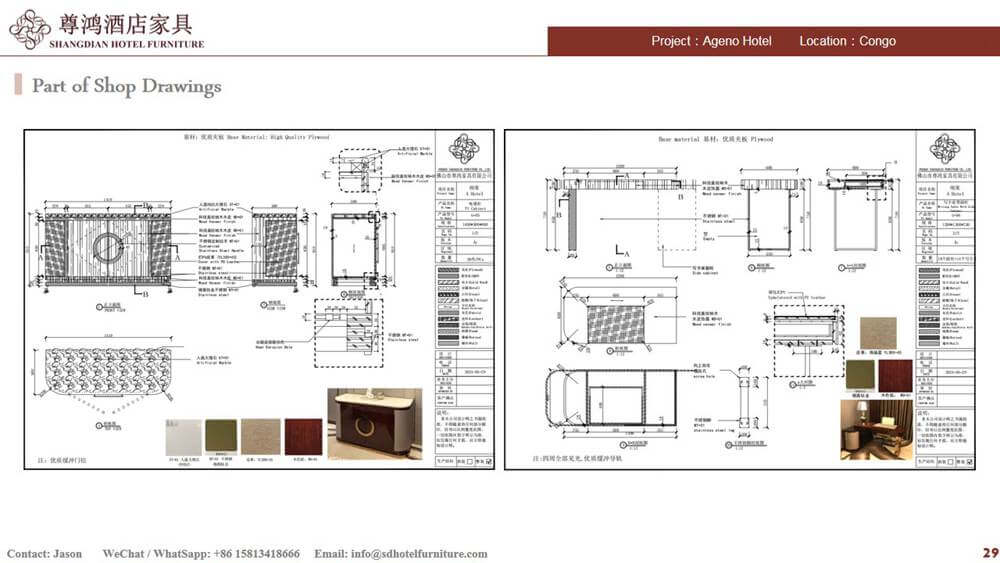This screenshot has height=563, width=1000.
Task: Click the knot logo in right drawing title block
Action: coord(944,149)
